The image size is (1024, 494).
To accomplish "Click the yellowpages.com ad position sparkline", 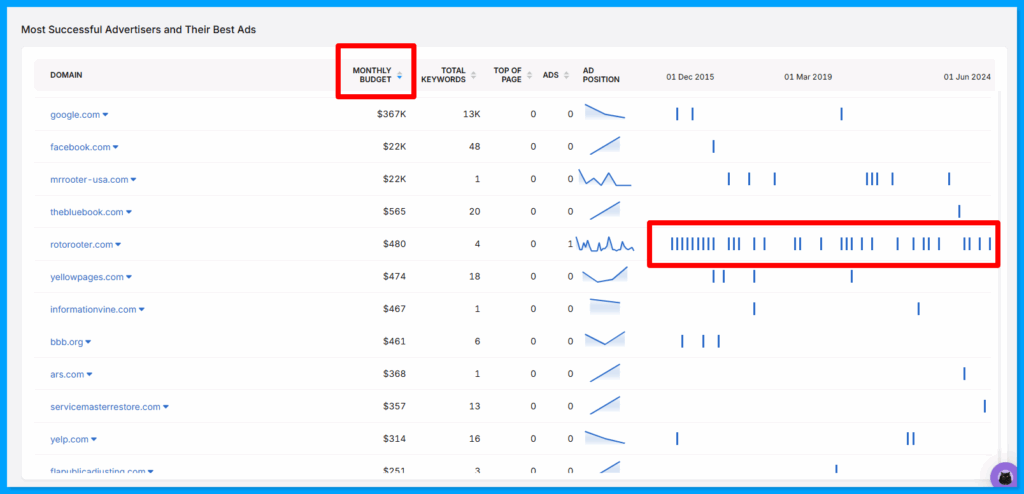I will coord(605,274).
